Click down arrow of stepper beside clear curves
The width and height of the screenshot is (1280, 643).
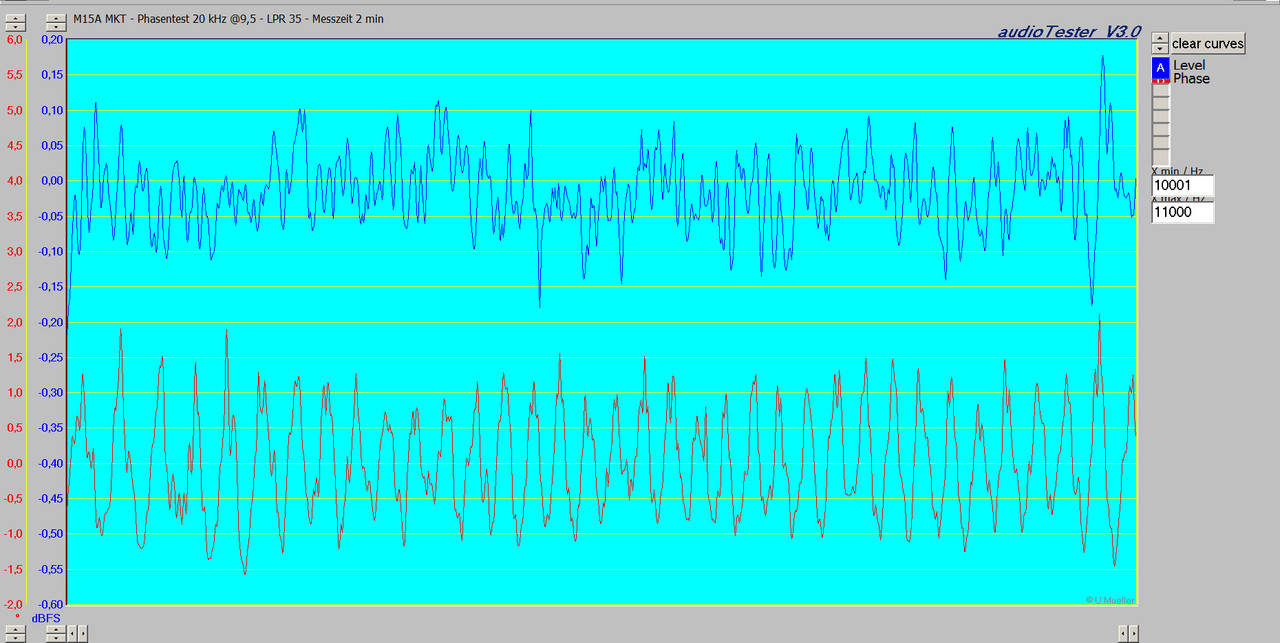pos(1160,48)
